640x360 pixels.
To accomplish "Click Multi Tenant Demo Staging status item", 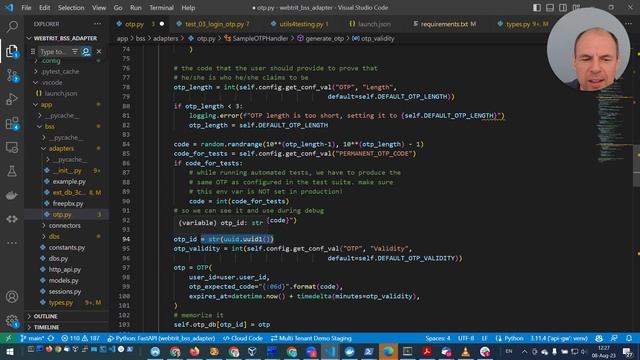I will (311, 338).
